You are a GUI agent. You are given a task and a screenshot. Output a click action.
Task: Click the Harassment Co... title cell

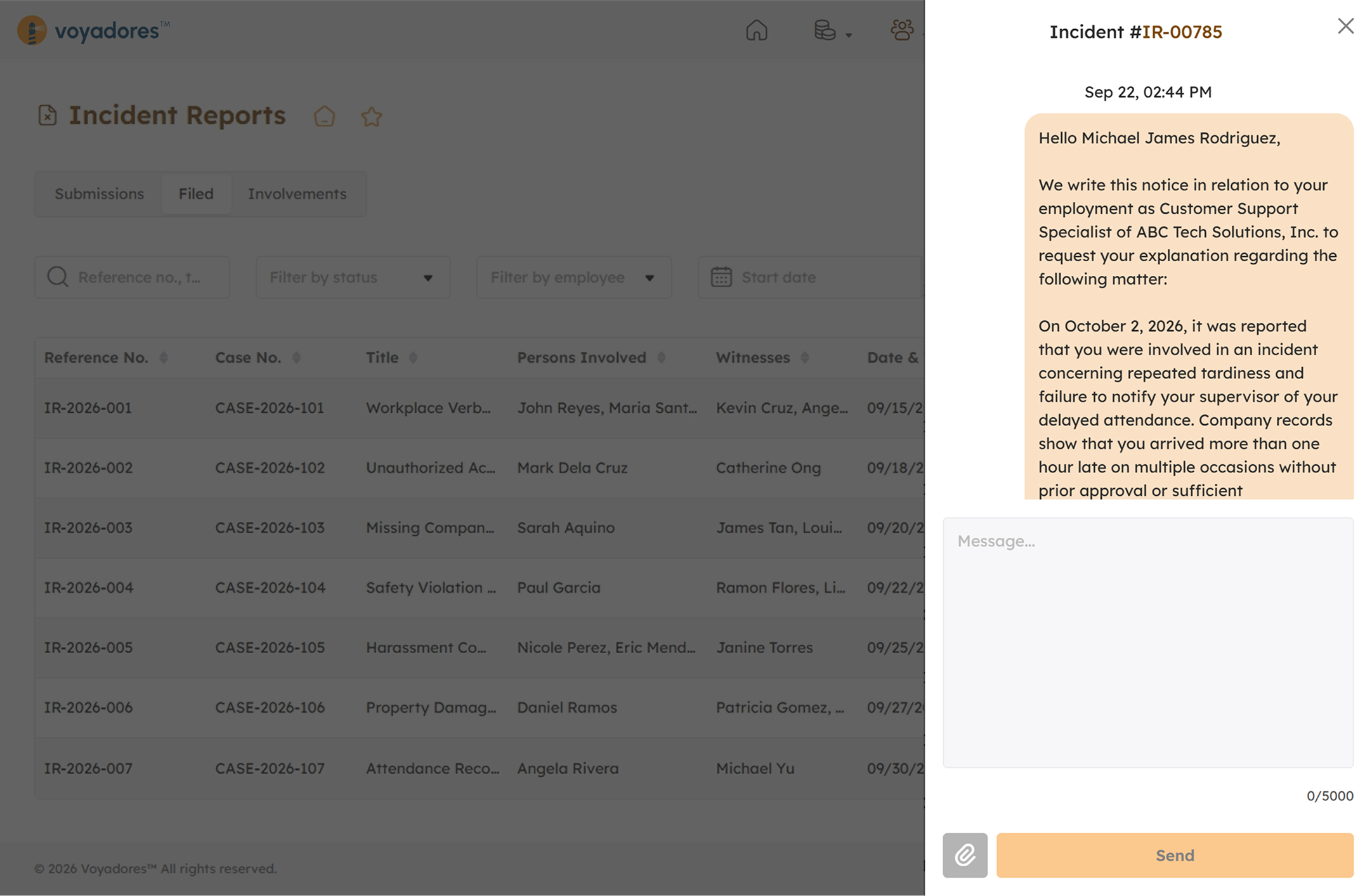pos(426,647)
